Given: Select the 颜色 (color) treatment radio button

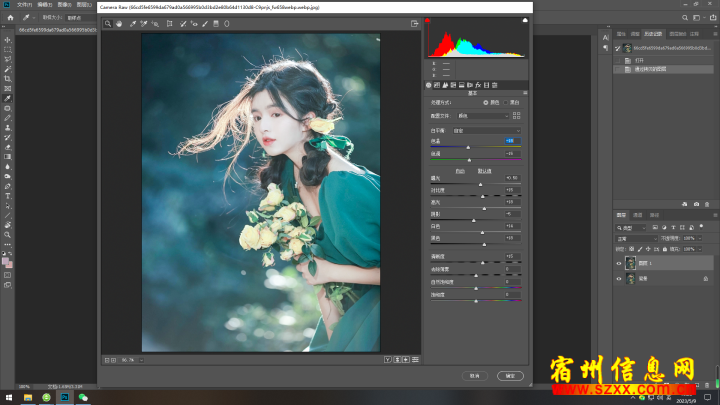Looking at the screenshot, I should (485, 102).
